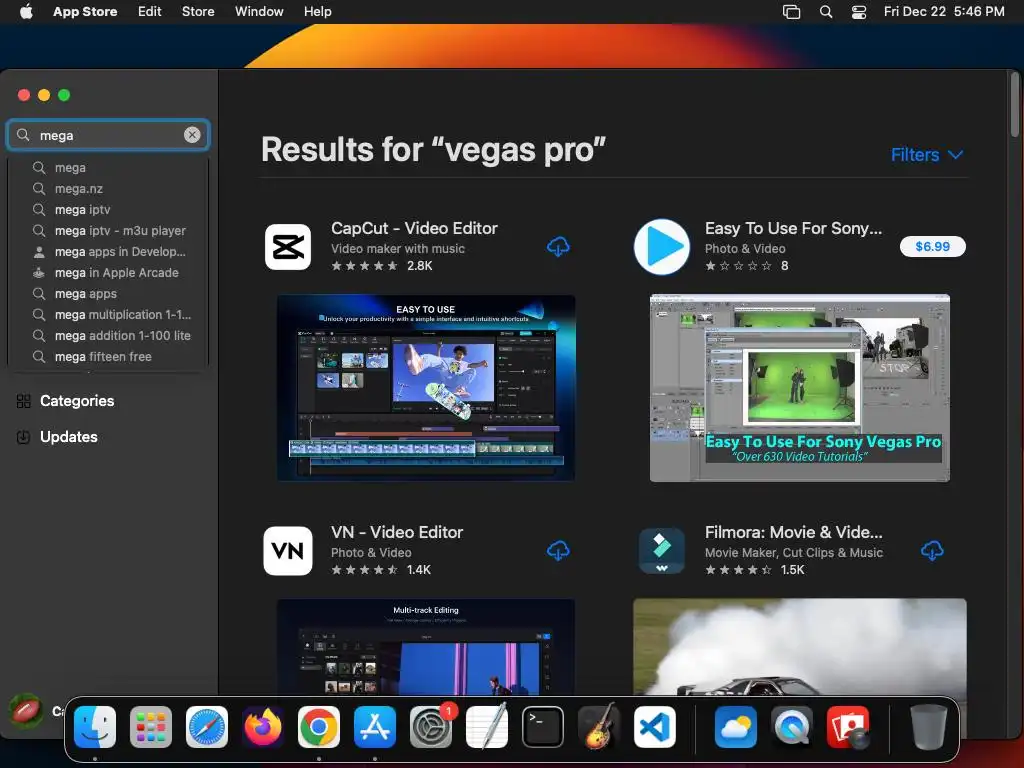
Task: Open Visual Studio Code from the Dock
Action: pyautogui.click(x=654, y=727)
